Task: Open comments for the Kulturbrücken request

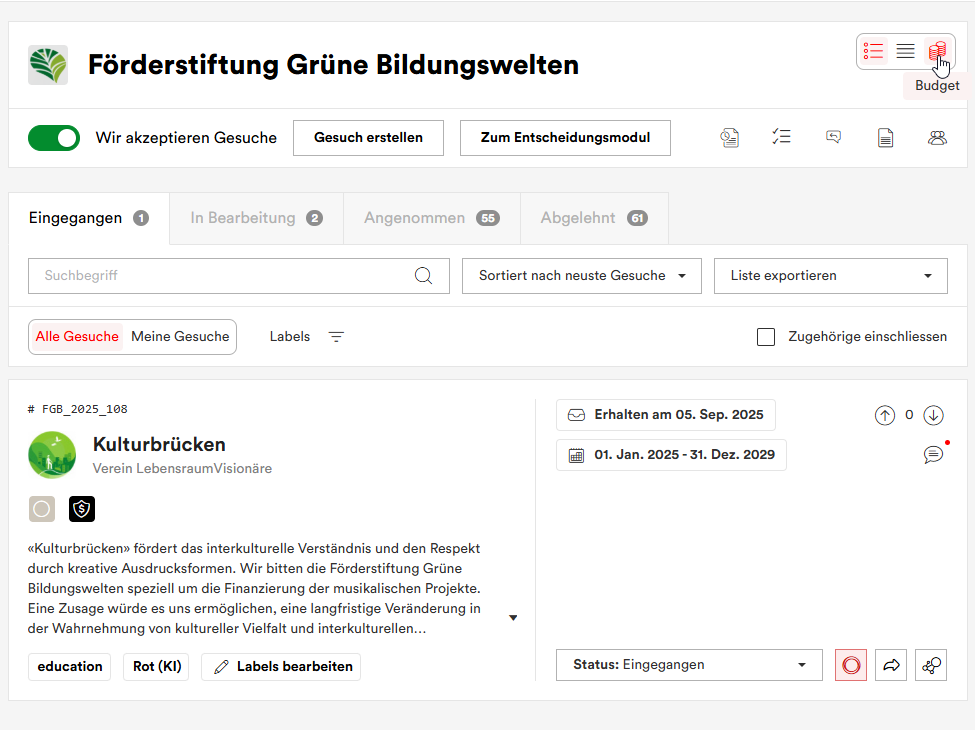Action: (933, 455)
